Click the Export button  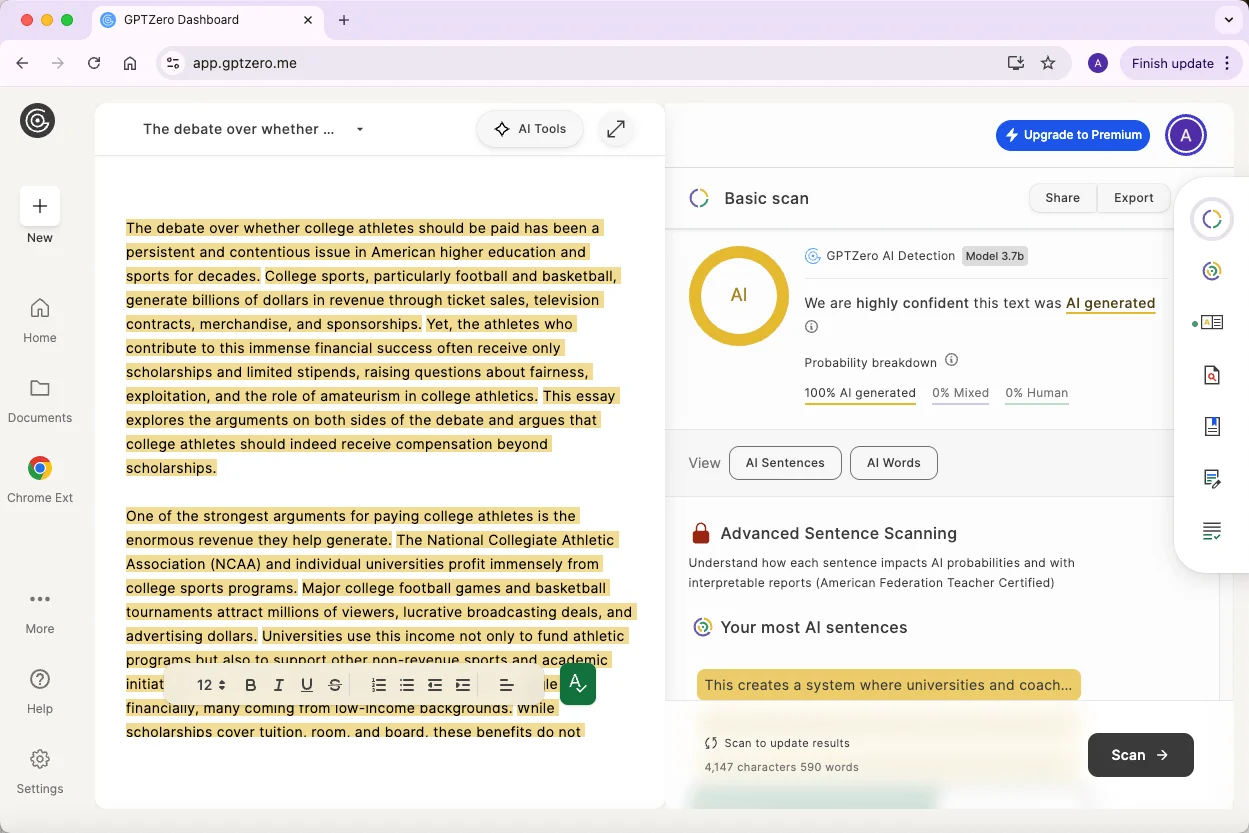point(1133,198)
